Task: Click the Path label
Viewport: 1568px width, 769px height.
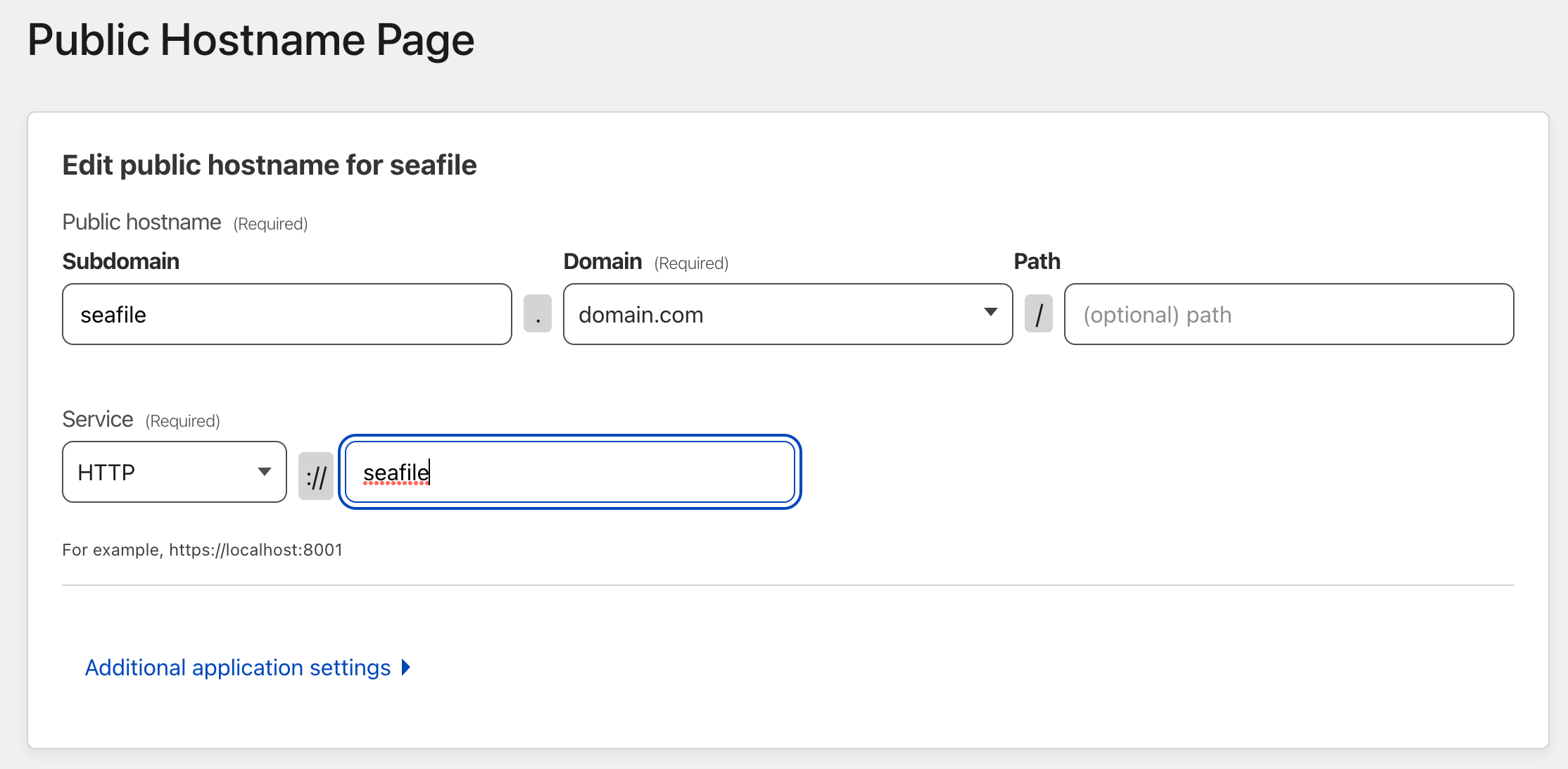Action: tap(1037, 261)
